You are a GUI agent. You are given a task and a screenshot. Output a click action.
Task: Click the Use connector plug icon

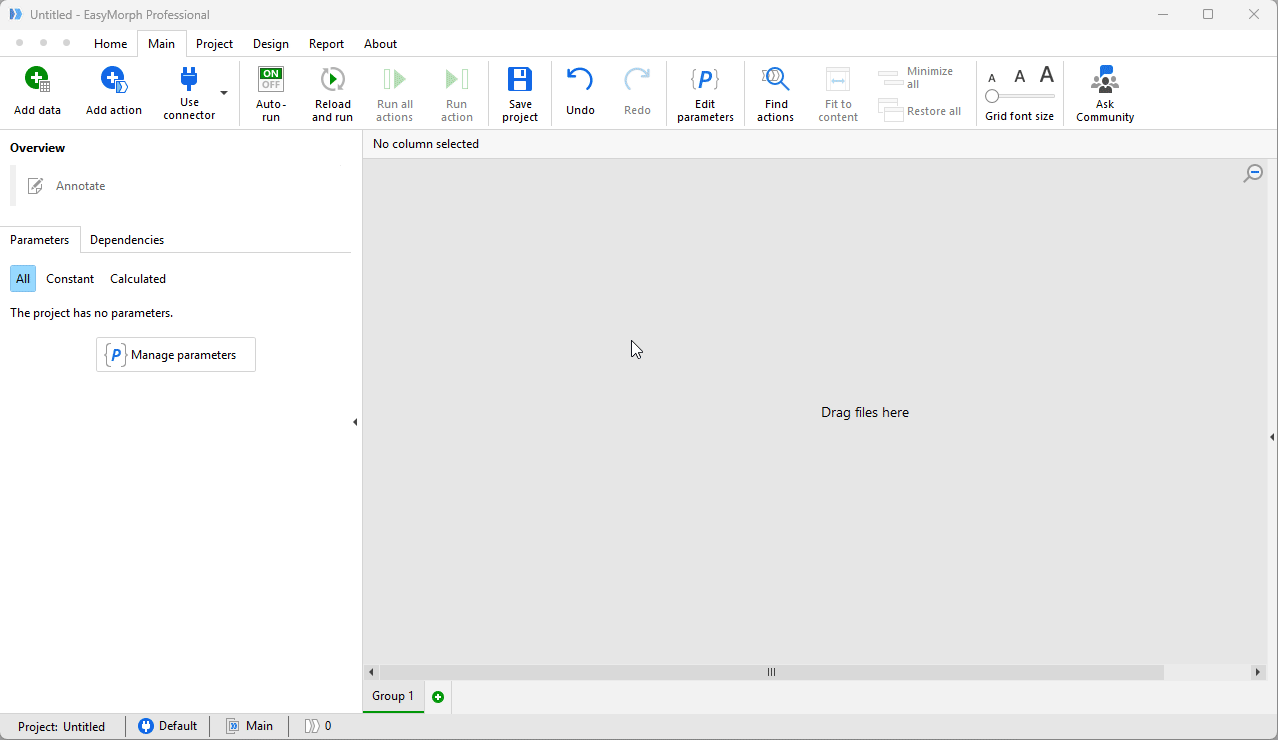189,78
